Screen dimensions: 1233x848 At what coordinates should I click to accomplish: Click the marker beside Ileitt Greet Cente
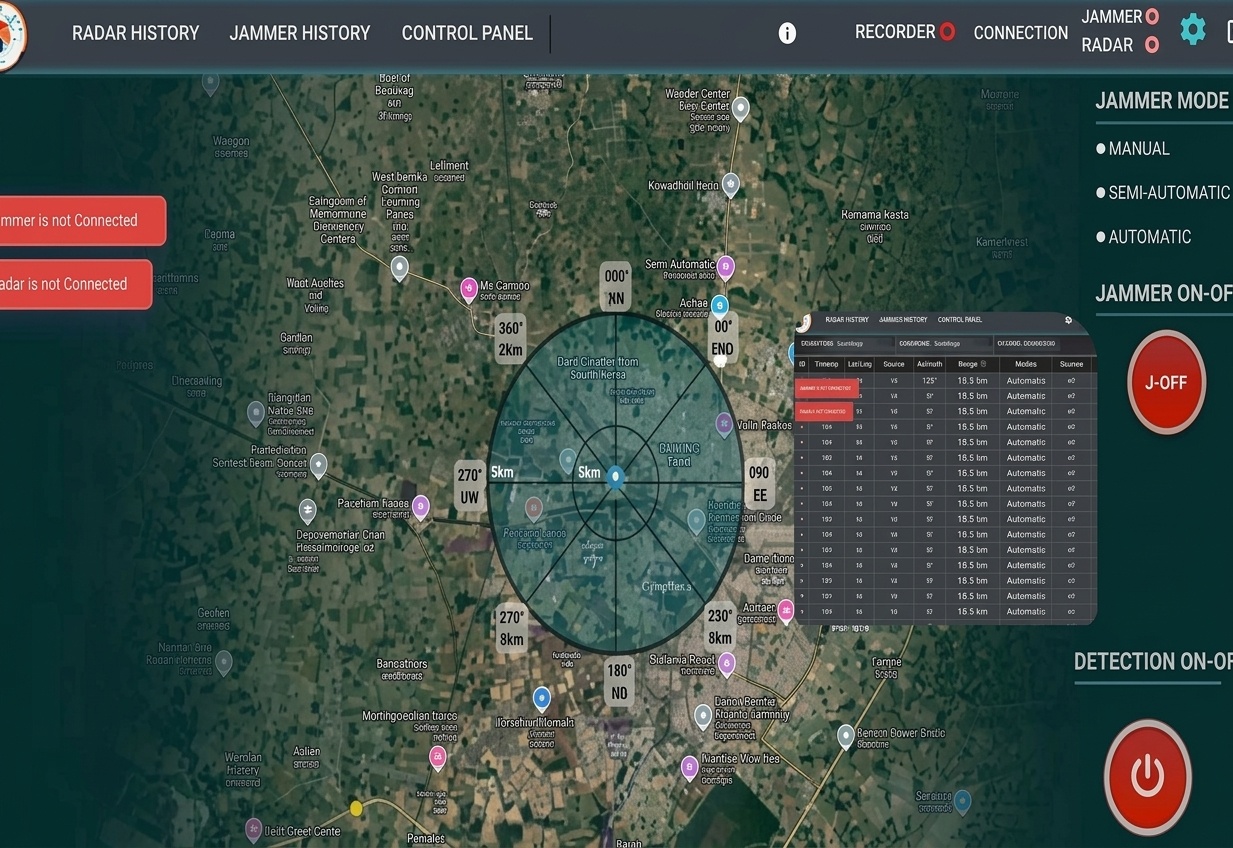(253, 830)
